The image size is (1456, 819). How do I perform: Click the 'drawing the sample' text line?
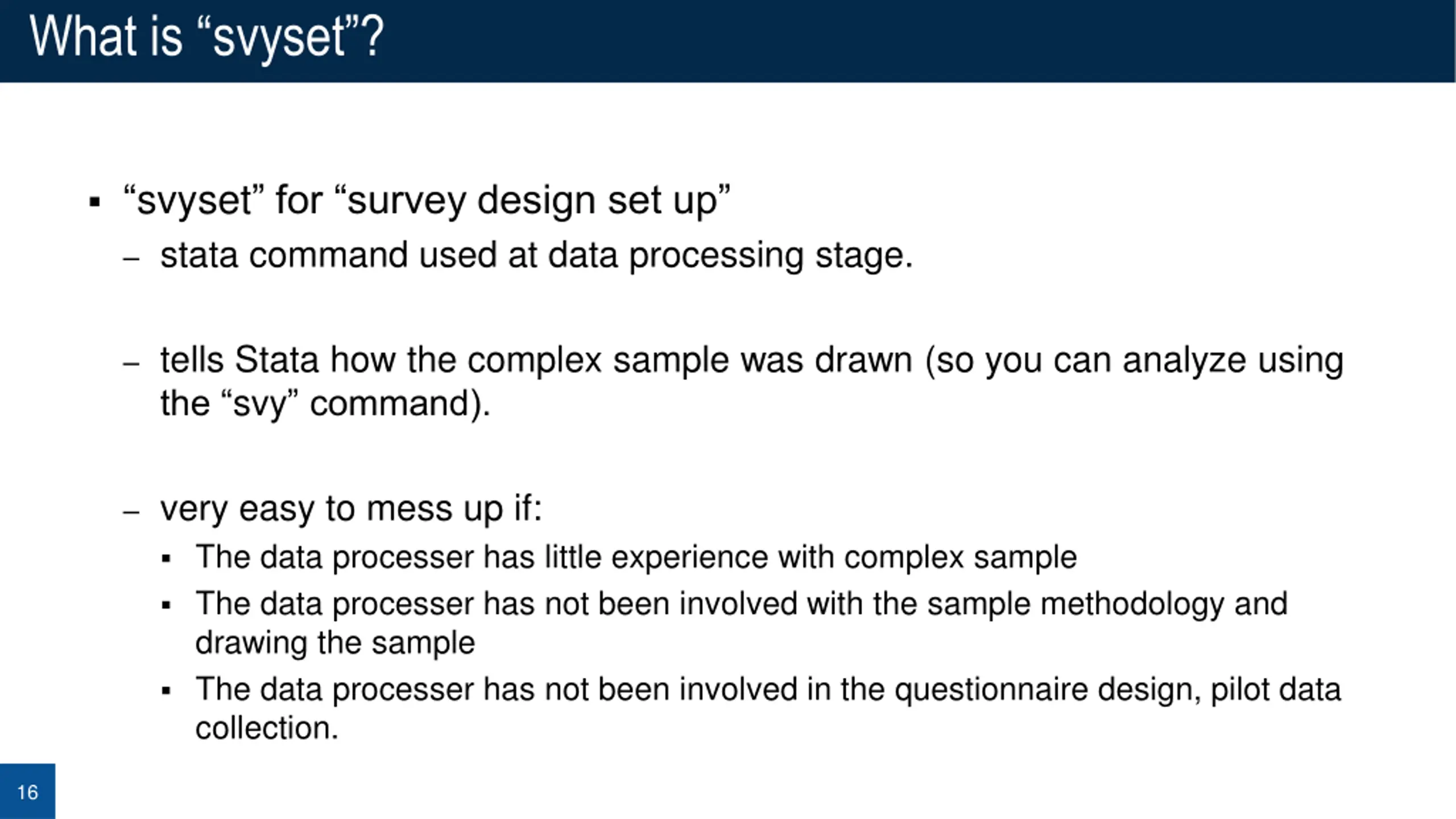coord(335,643)
